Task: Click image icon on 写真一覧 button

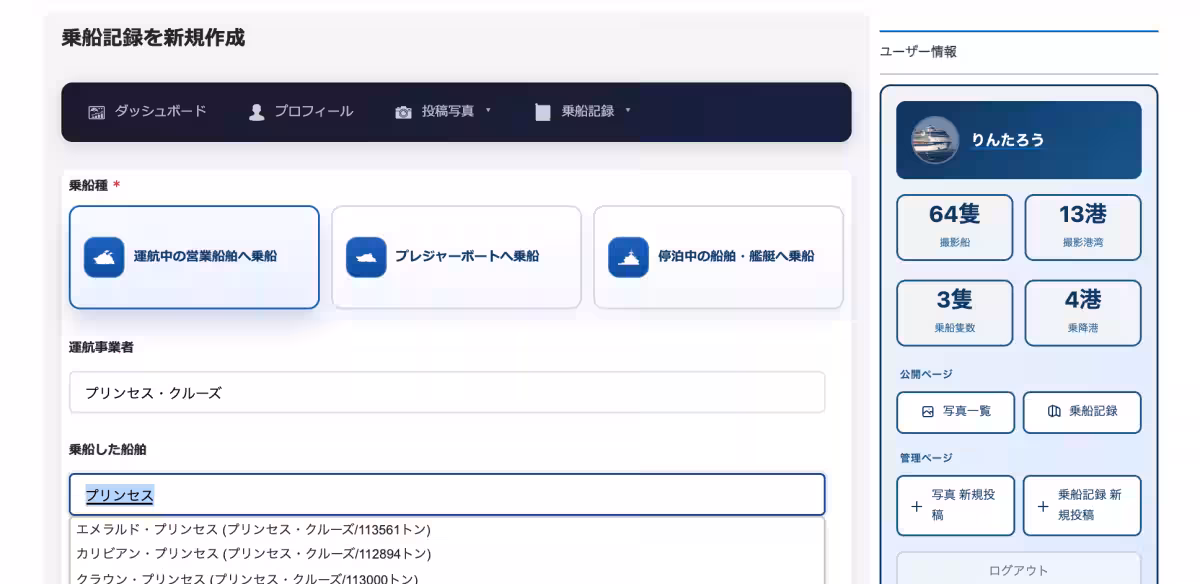Action: tap(928, 411)
